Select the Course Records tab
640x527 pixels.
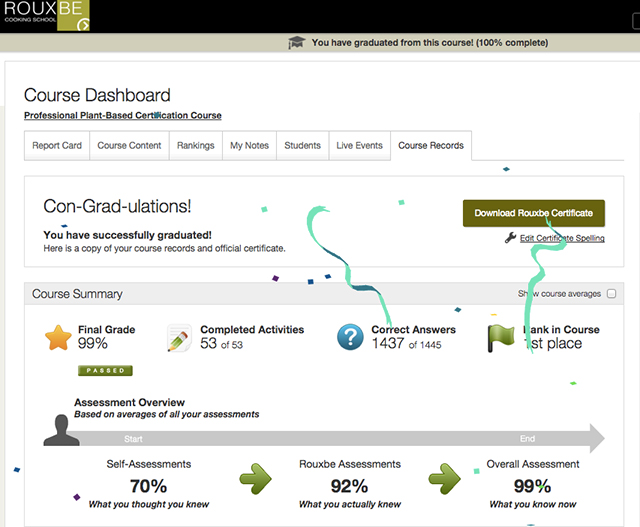pyautogui.click(x=431, y=145)
